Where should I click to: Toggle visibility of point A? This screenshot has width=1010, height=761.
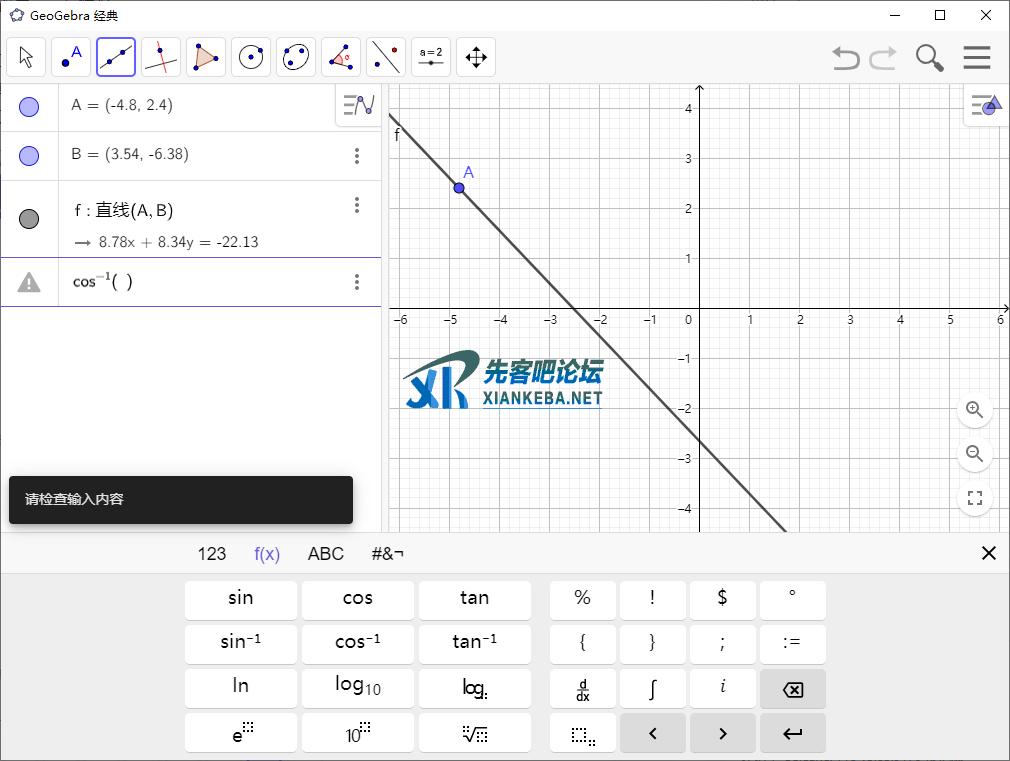(29, 107)
